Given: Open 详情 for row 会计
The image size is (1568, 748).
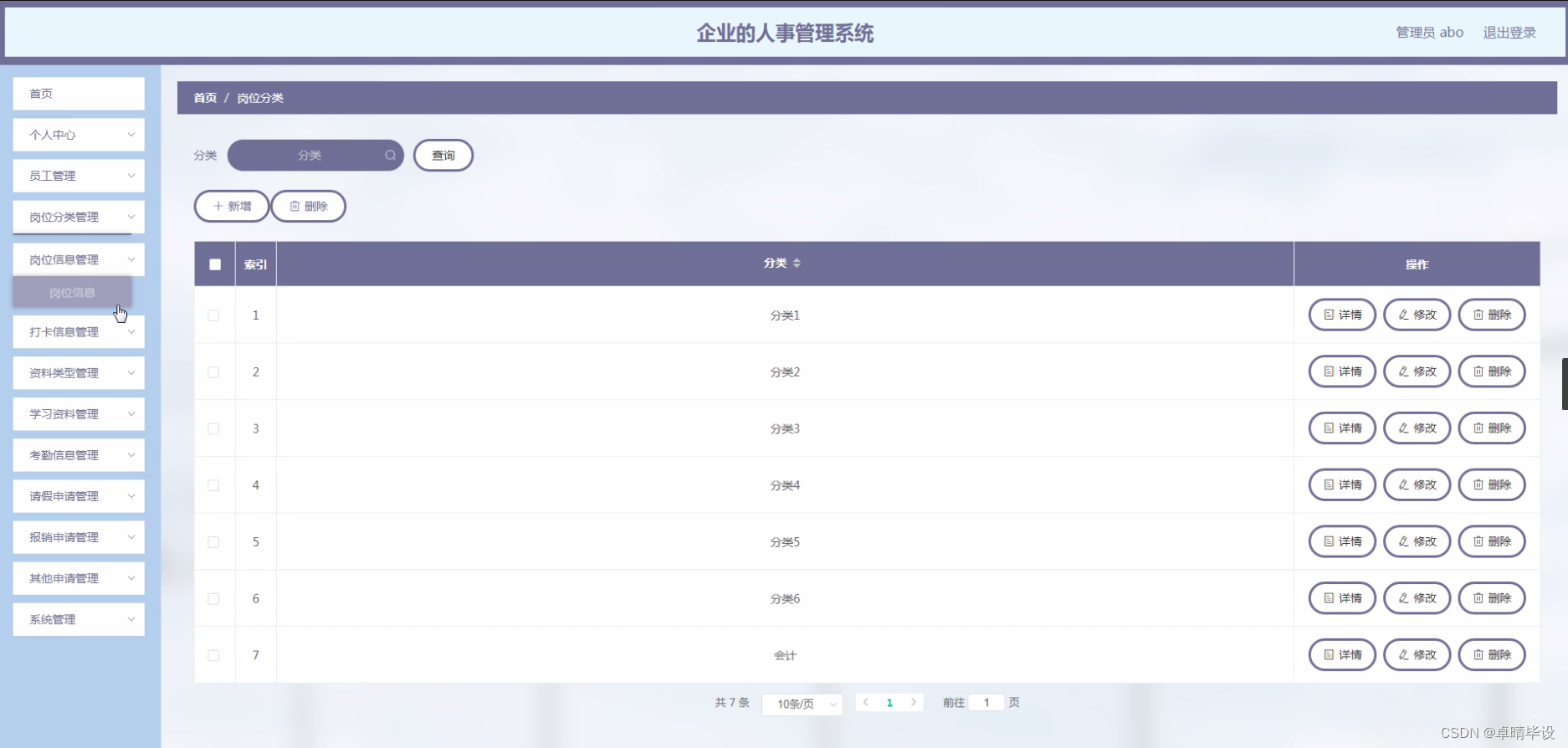Looking at the screenshot, I should tap(1342, 655).
